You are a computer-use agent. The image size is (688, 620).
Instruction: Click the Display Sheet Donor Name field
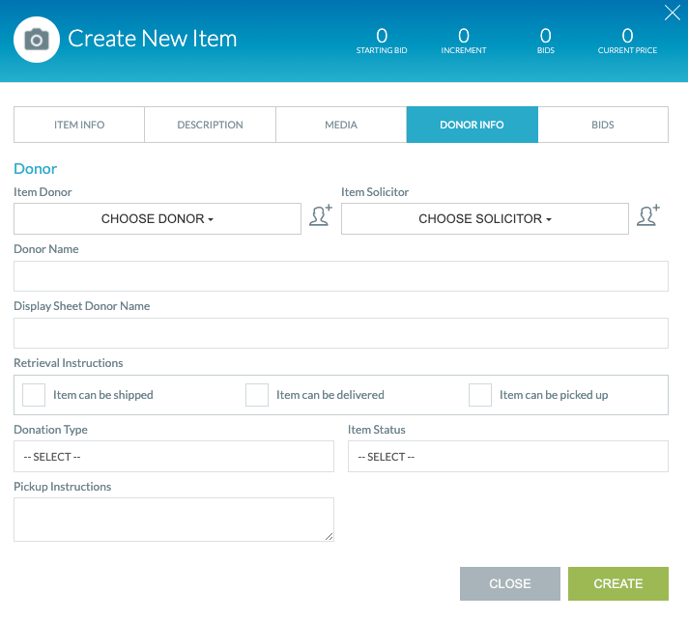click(x=341, y=333)
